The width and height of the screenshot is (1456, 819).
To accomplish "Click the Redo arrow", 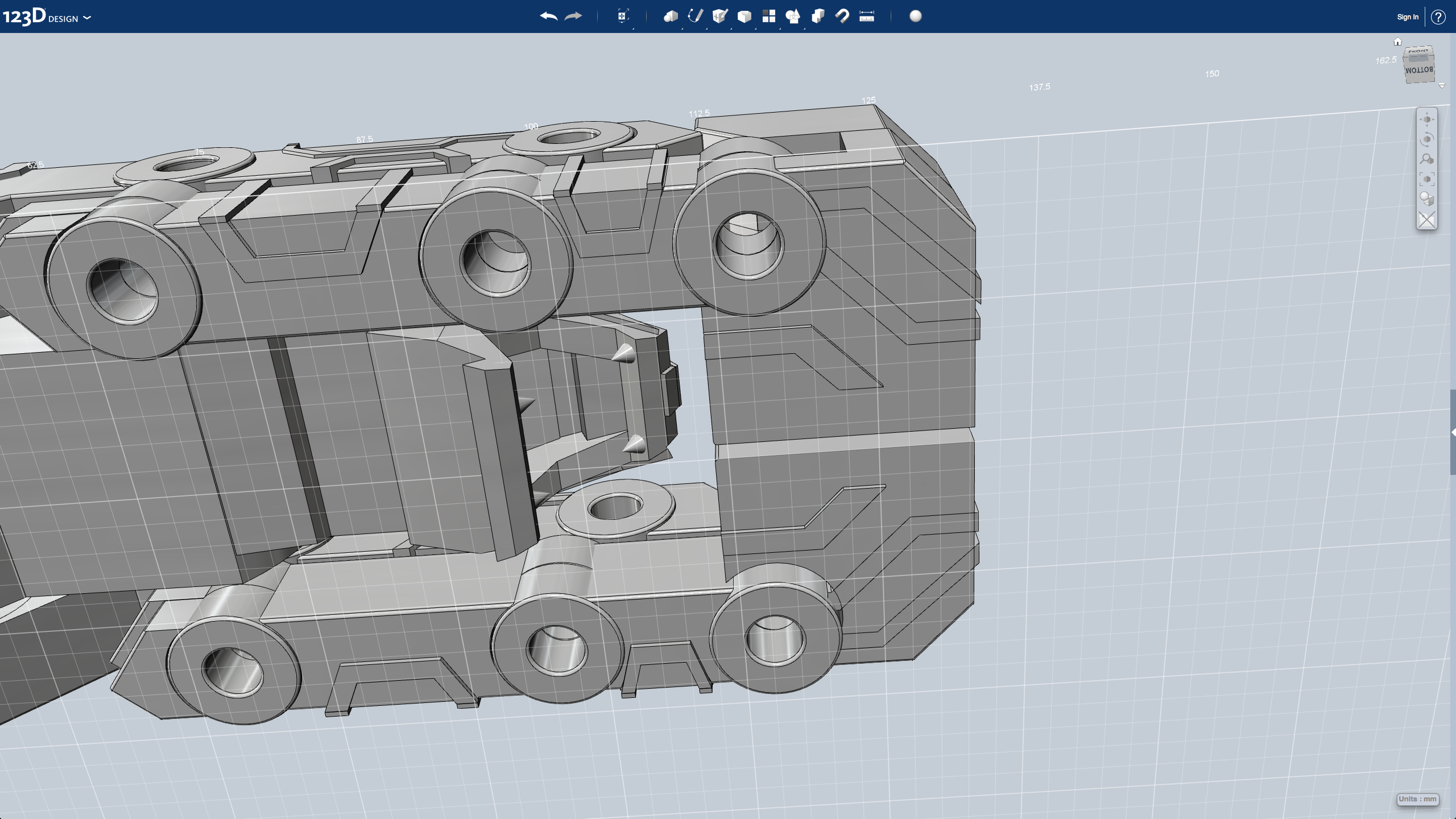I will (x=573, y=16).
